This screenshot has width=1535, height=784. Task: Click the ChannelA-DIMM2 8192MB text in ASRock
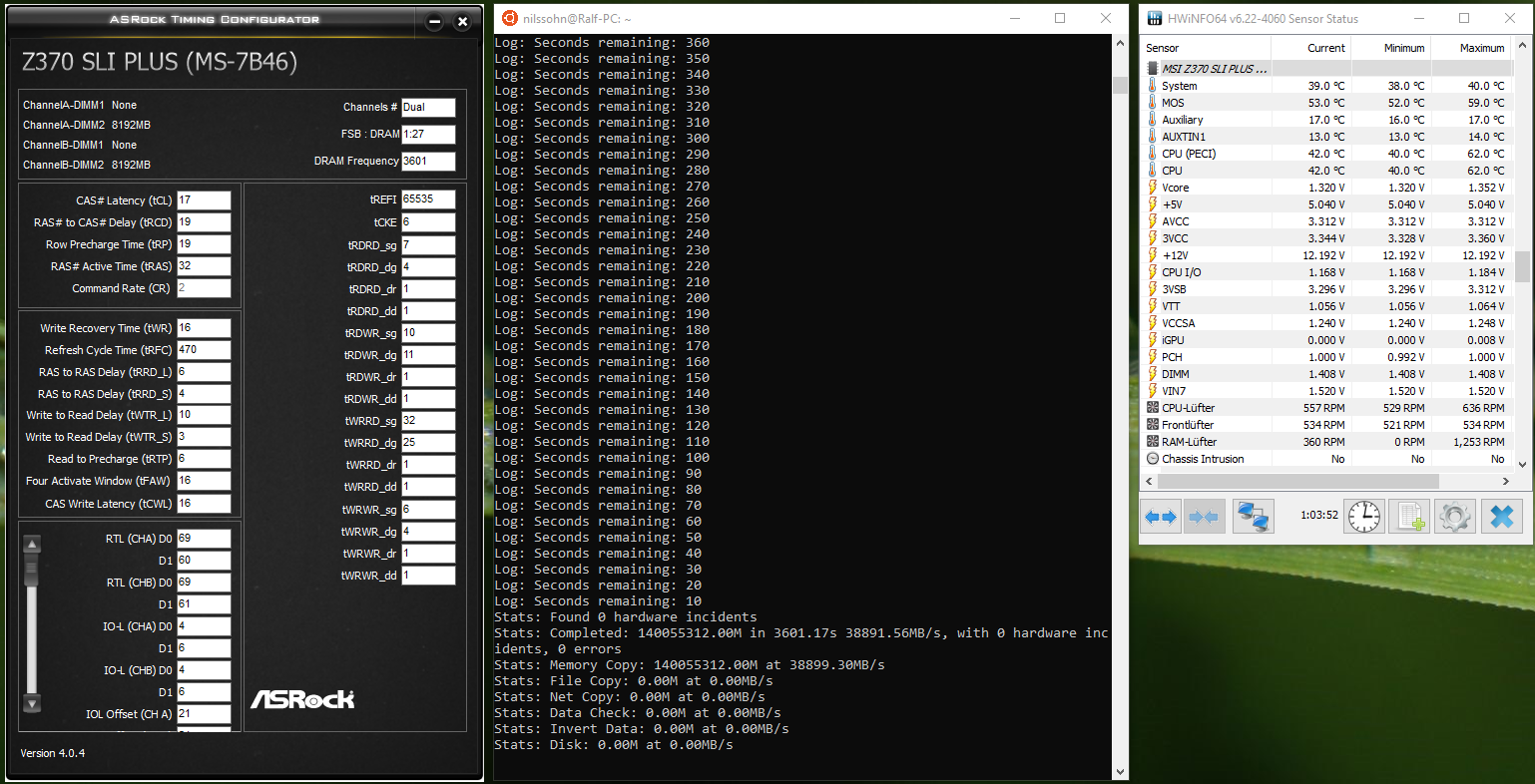pos(87,125)
